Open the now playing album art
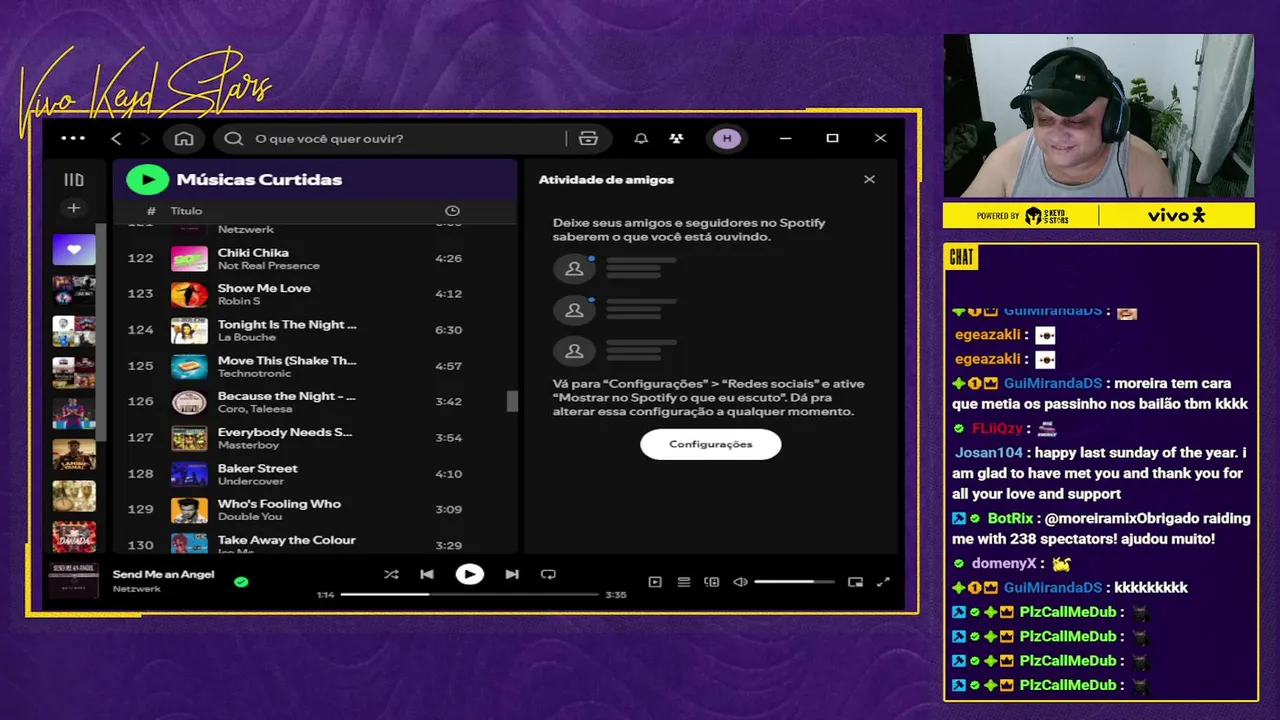The width and height of the screenshot is (1280, 720). 74,580
